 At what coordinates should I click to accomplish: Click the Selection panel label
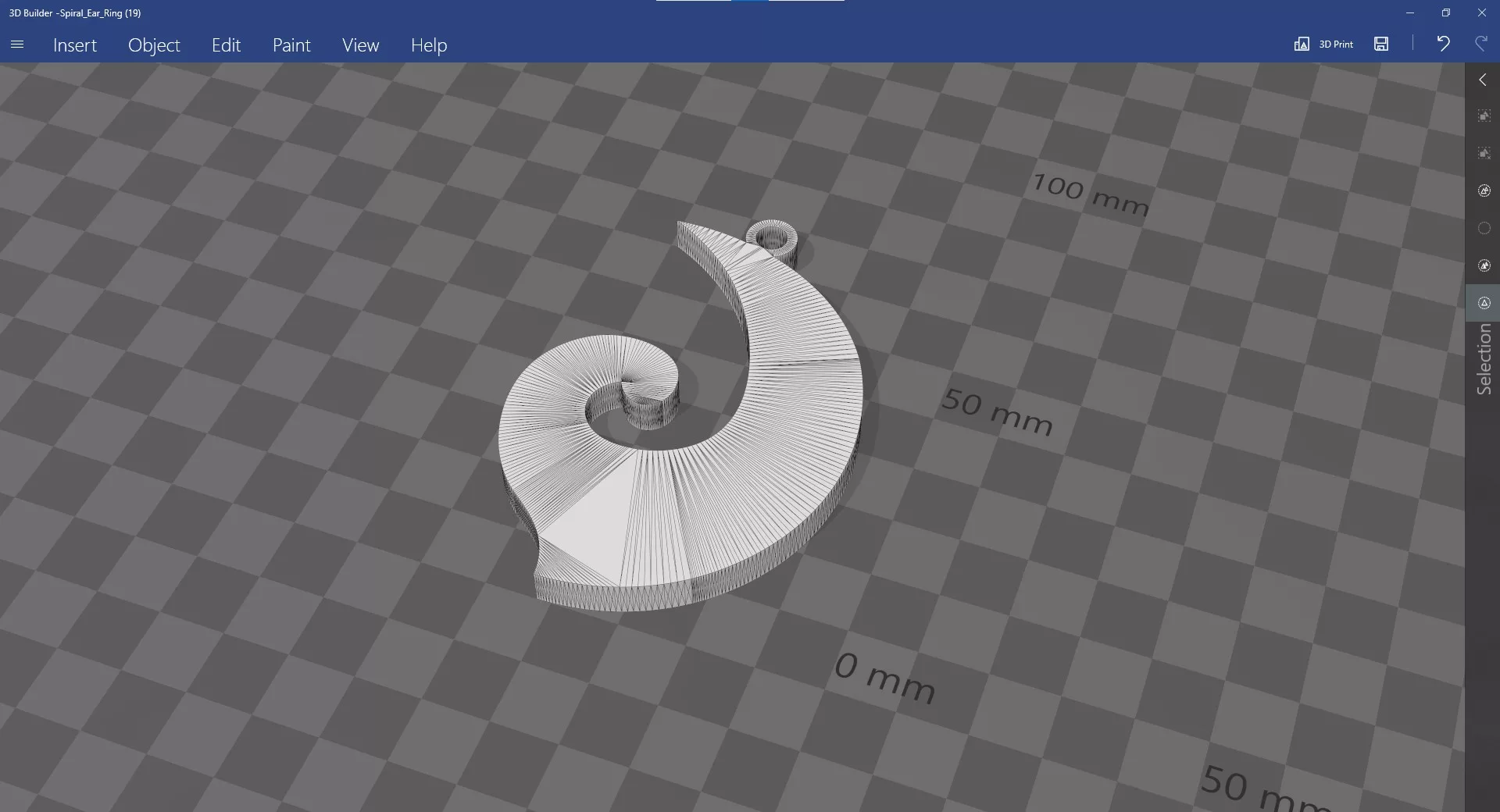tap(1484, 359)
